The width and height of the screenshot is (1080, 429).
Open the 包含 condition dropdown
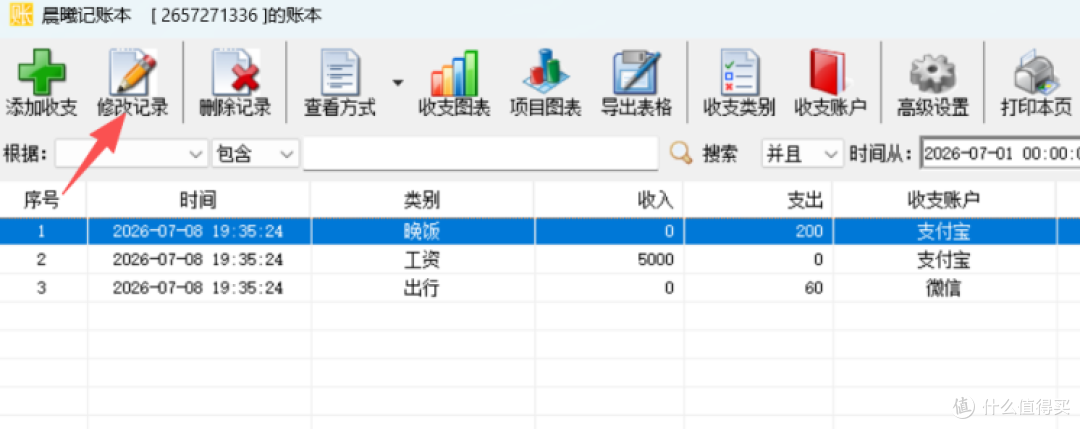[256, 153]
